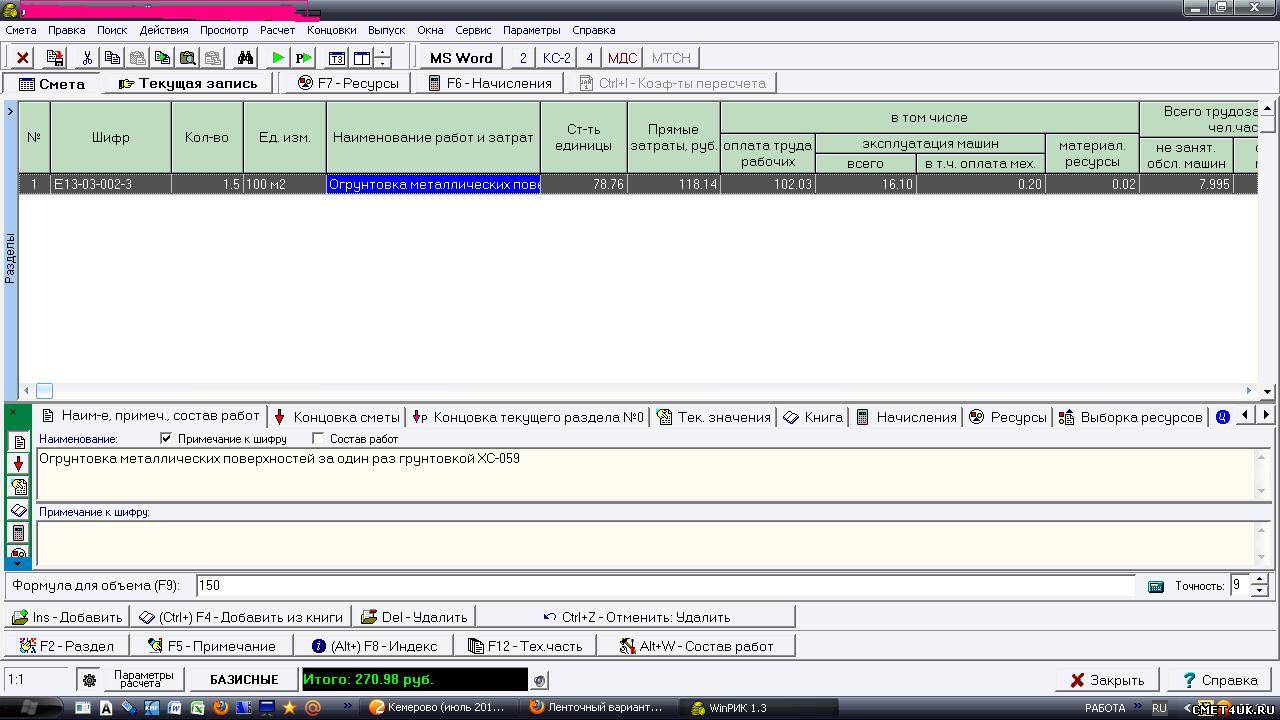Click Ins - Добавить button
The height and width of the screenshot is (720, 1280).
pos(67,617)
